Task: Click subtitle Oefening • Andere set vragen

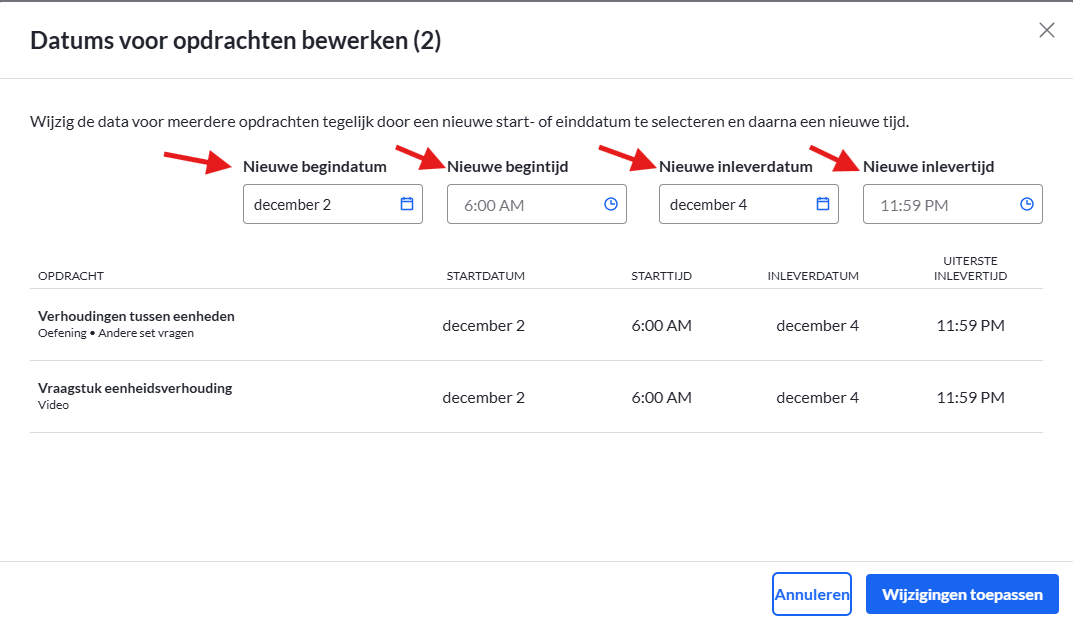Action: tap(116, 333)
